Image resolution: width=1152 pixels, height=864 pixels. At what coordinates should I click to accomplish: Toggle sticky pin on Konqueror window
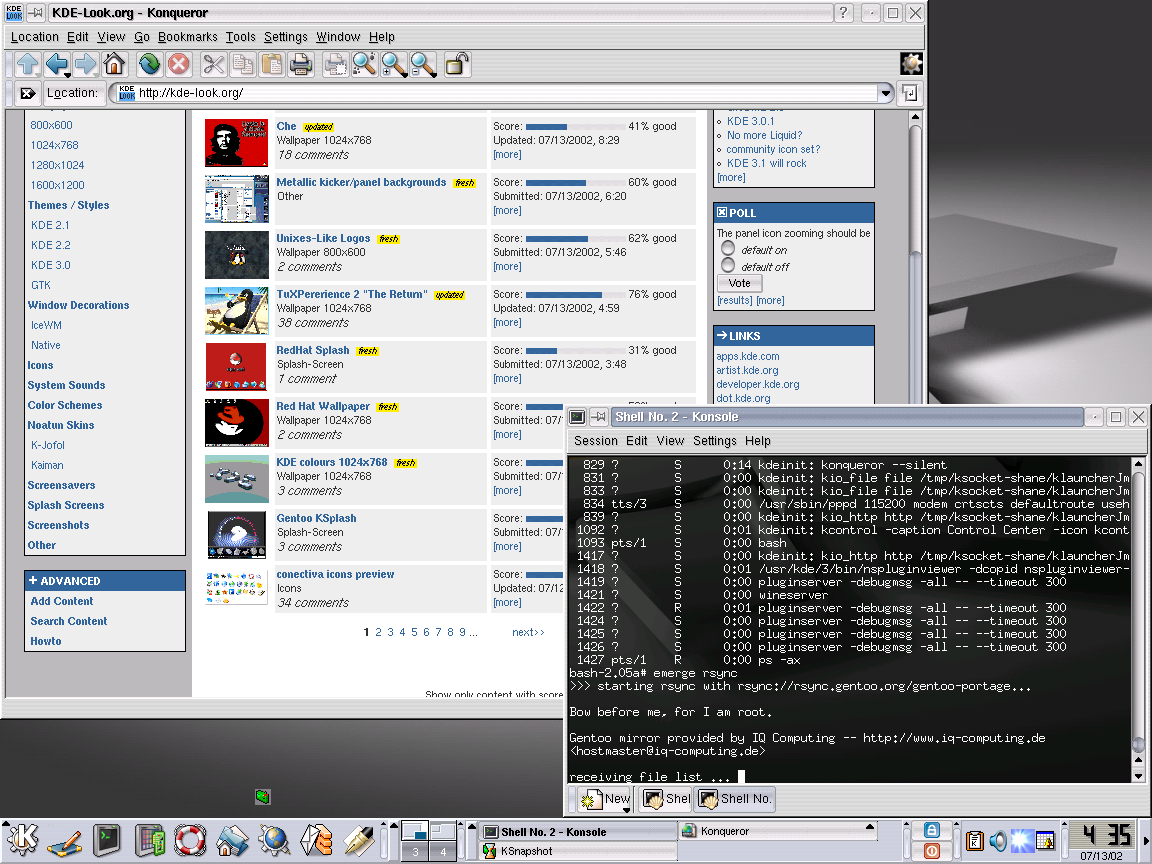pos(35,12)
